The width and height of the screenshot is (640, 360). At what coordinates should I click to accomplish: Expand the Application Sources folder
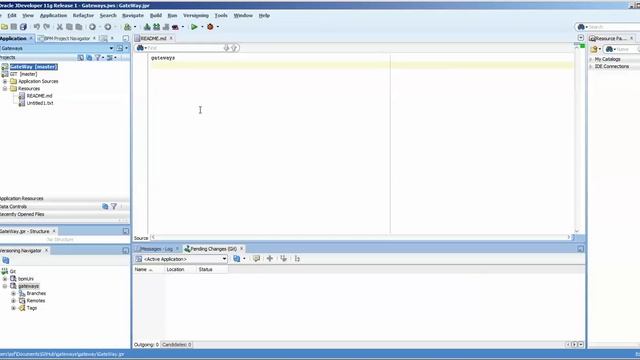(5, 81)
